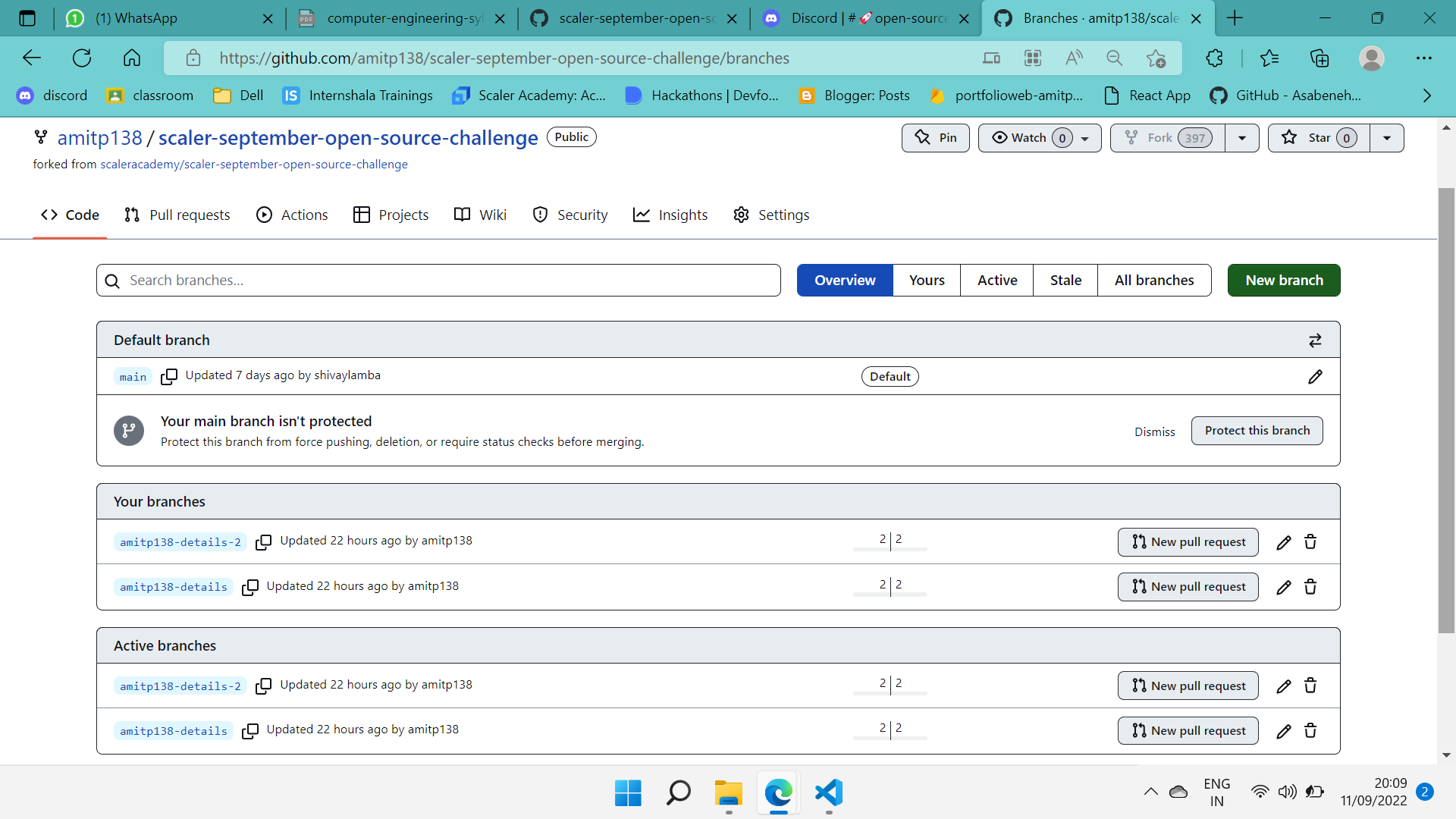Screen dimensions: 1456x819
Task: Pin this repository
Action: pos(936,138)
